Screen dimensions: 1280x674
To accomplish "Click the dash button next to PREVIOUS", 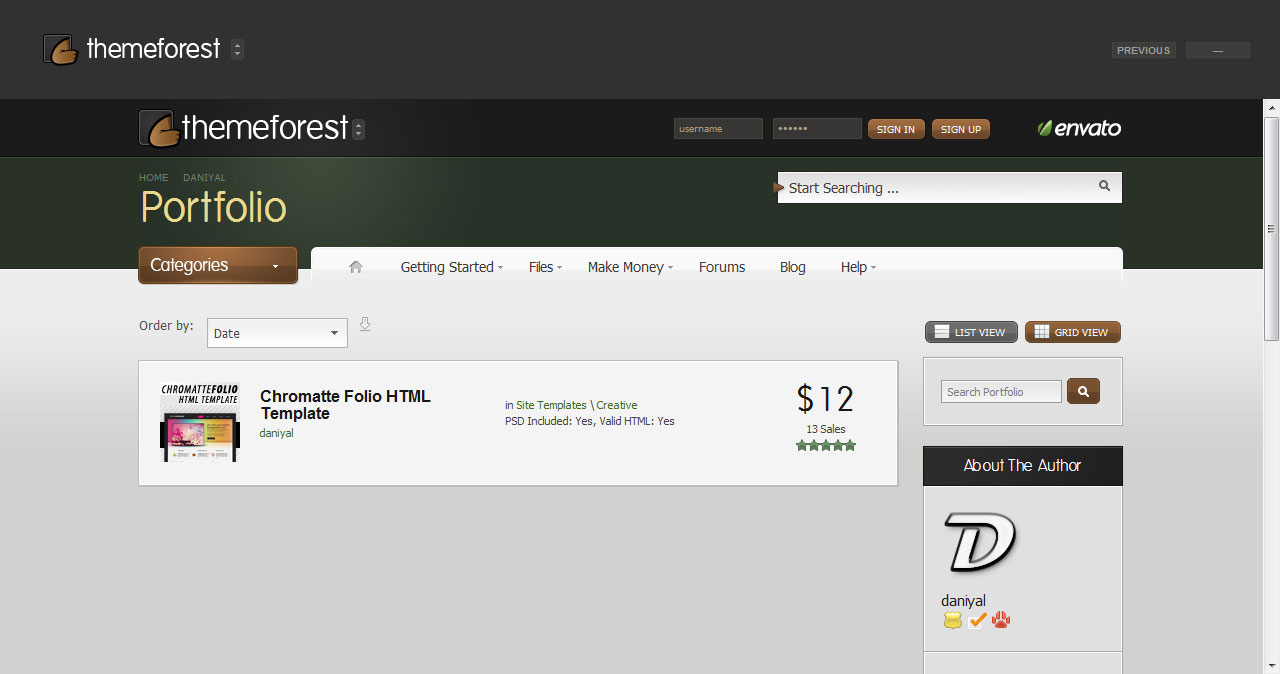I will (x=1217, y=50).
